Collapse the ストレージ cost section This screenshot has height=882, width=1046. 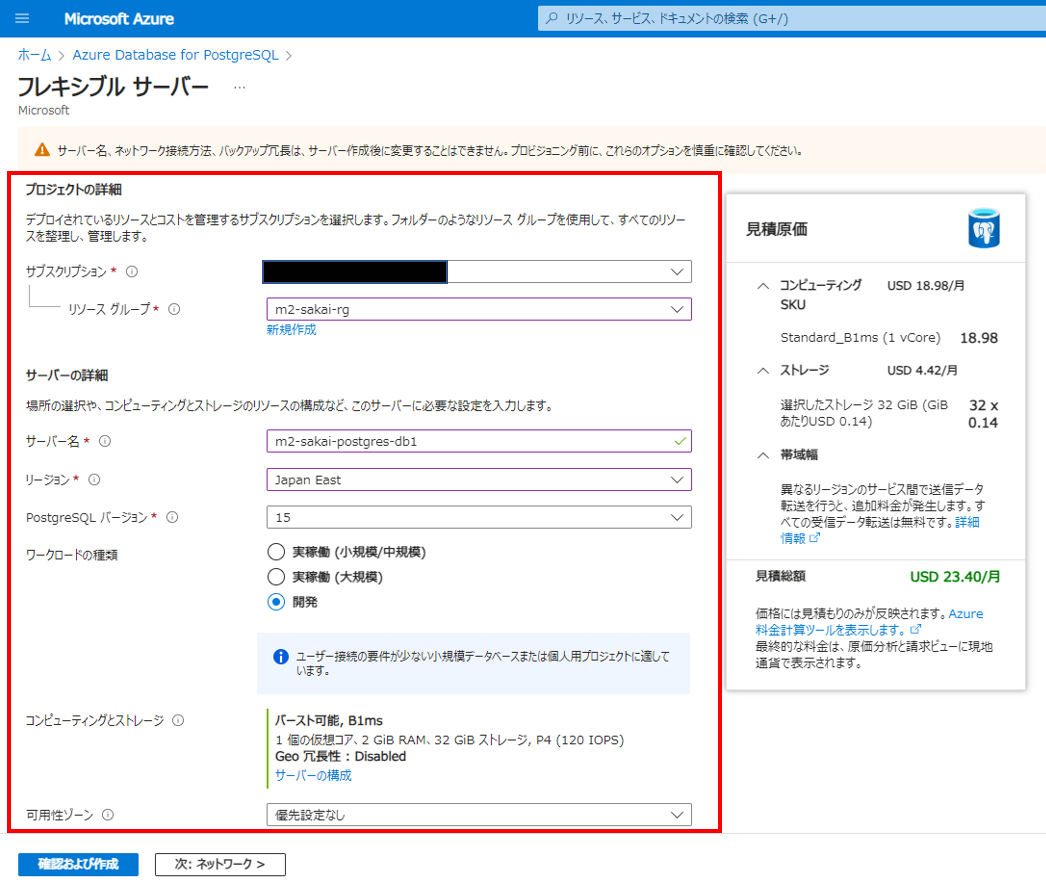tap(763, 370)
